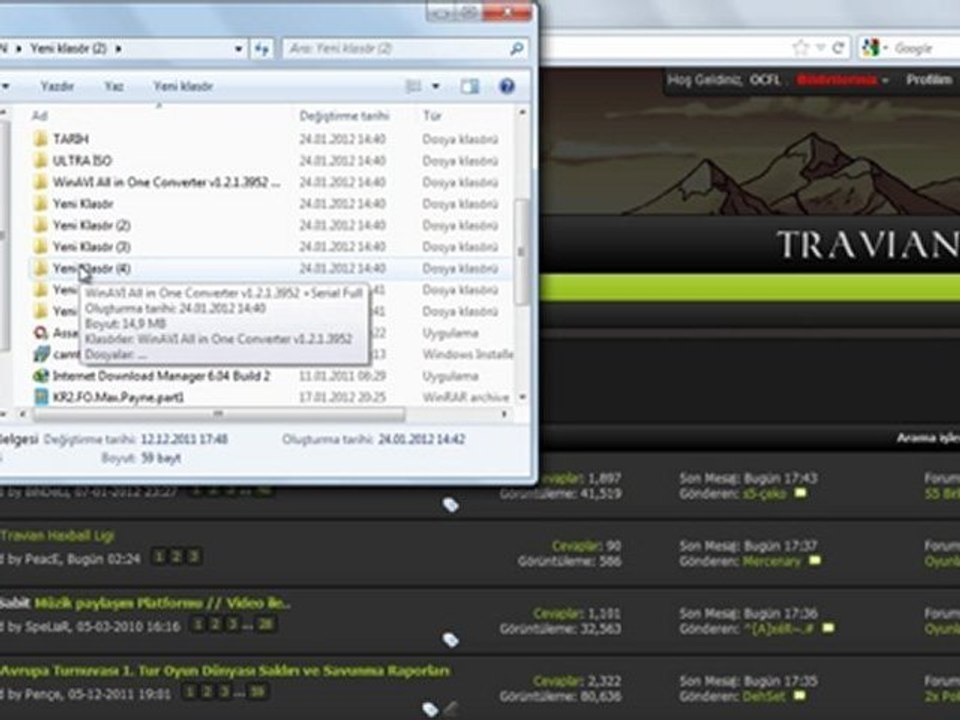Refresh the Explorer address bar
Image resolution: width=960 pixels, height=720 pixels.
tap(261, 48)
